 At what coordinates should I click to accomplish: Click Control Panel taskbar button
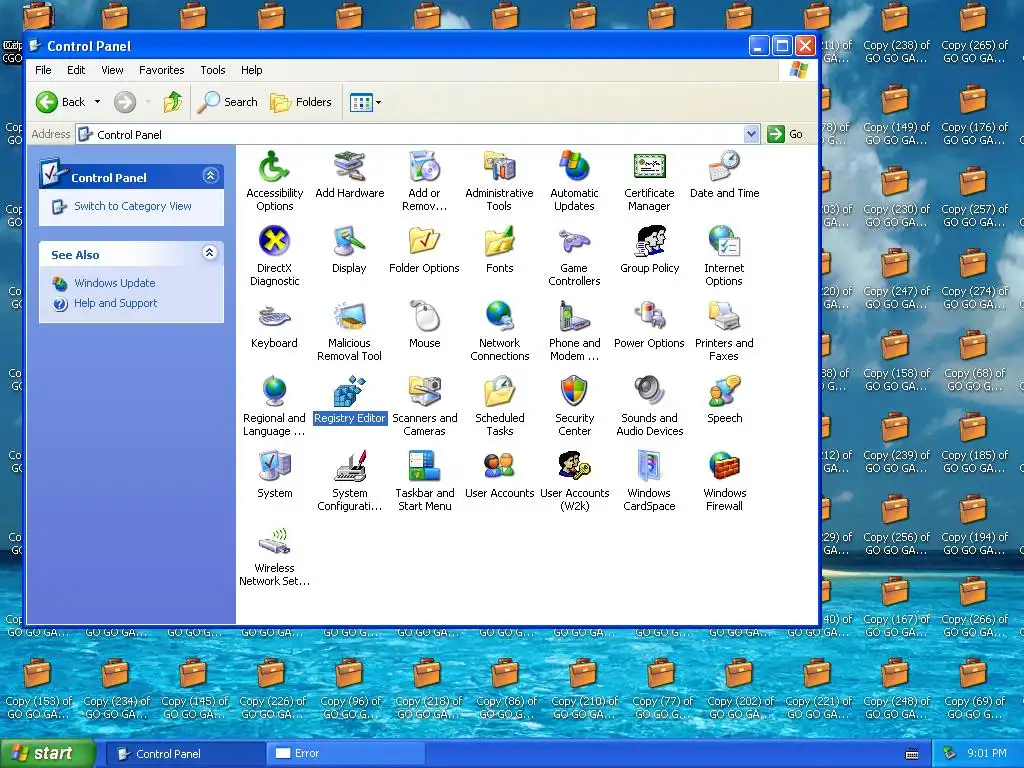tap(186, 754)
